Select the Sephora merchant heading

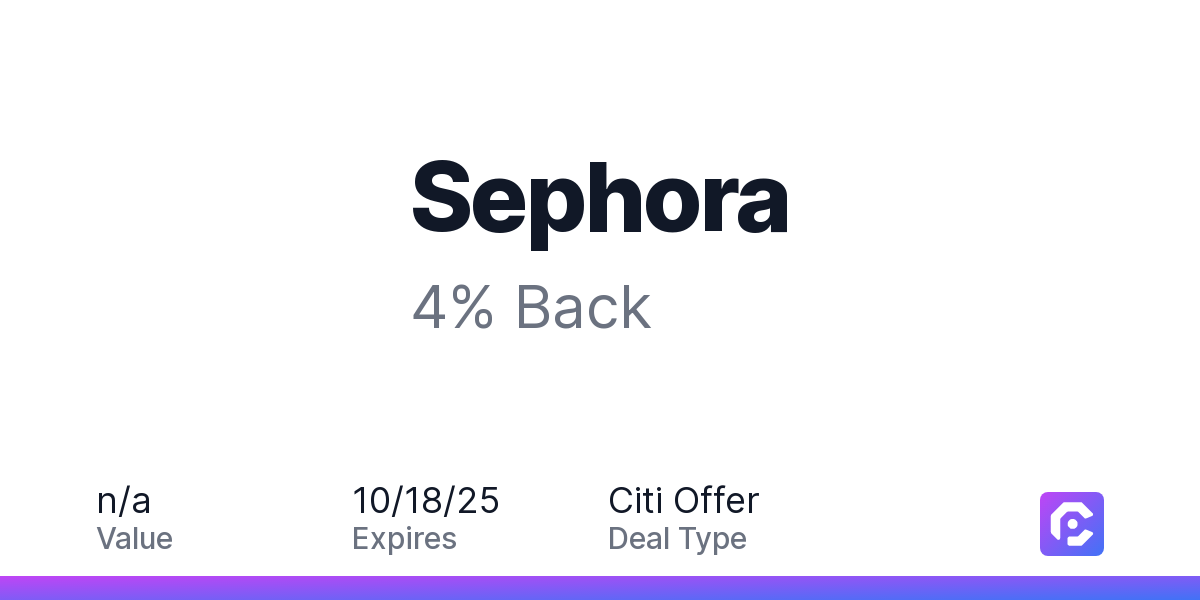coord(600,198)
